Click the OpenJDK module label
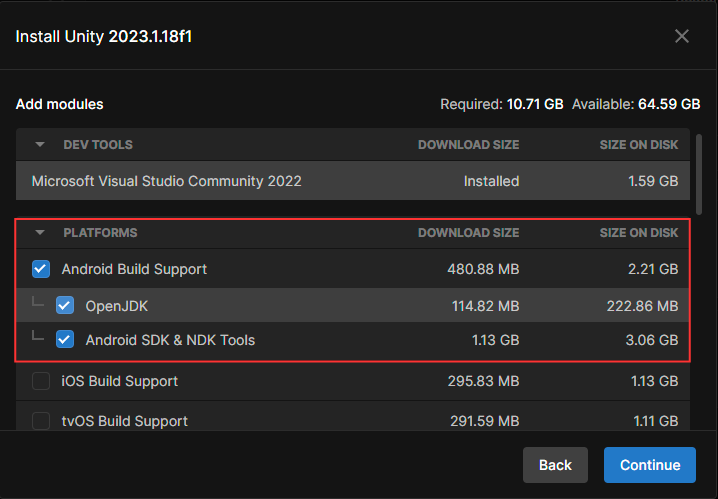 (117, 305)
